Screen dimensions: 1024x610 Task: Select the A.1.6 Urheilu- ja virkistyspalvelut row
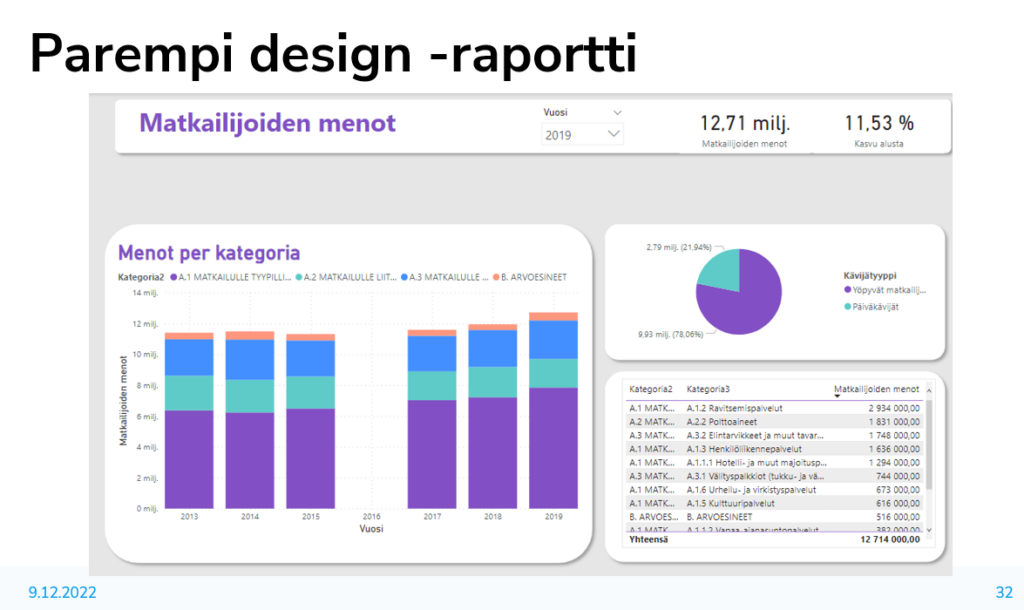tap(774, 489)
